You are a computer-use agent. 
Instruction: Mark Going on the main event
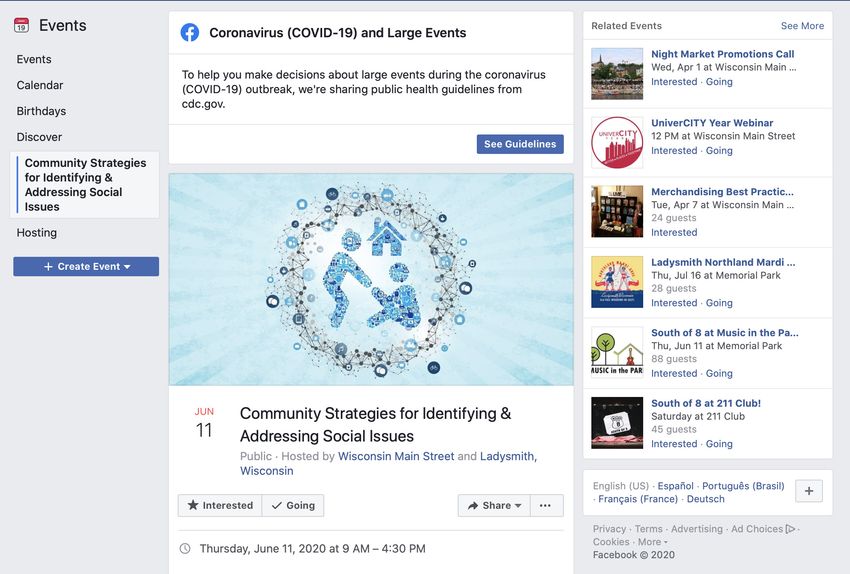click(x=293, y=505)
